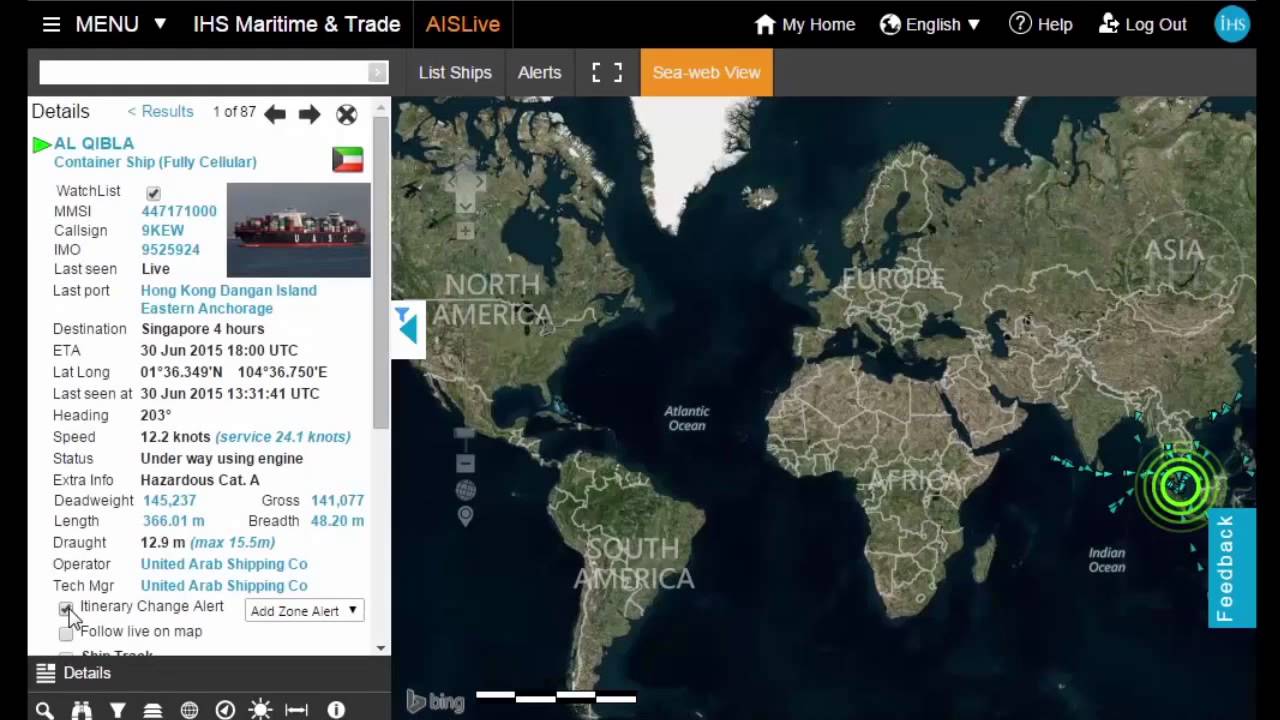Click the details panel scrollbar thumb
This screenshot has width=1280, height=720.
point(381,272)
